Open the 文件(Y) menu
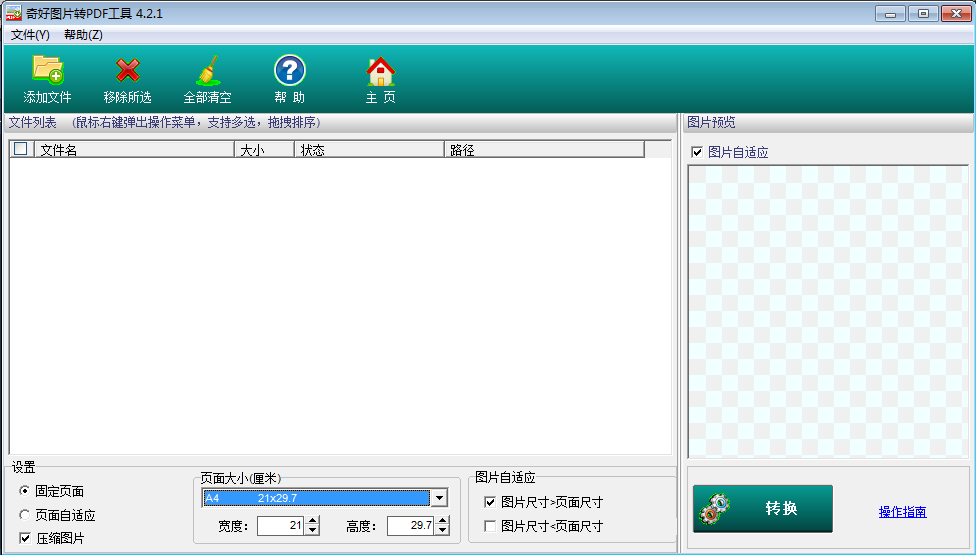The width and height of the screenshot is (976, 555). pos(30,35)
